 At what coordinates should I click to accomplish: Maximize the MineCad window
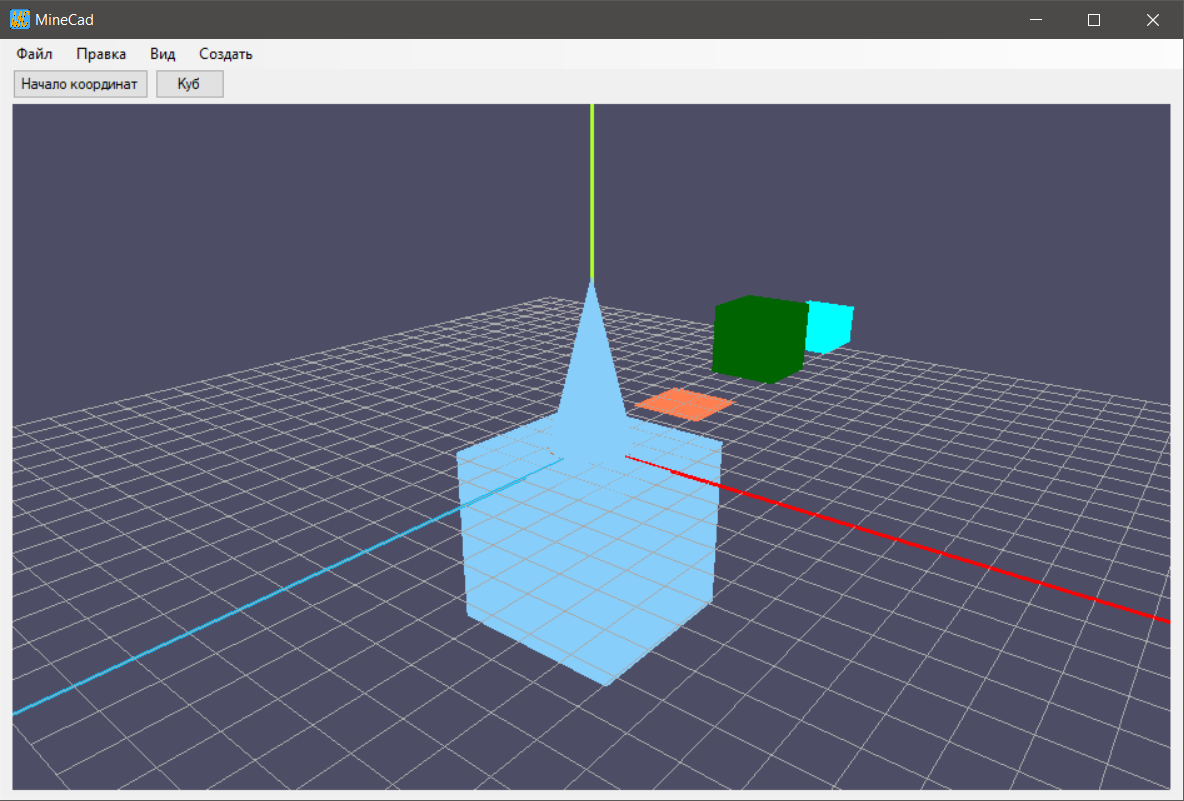(x=1093, y=20)
